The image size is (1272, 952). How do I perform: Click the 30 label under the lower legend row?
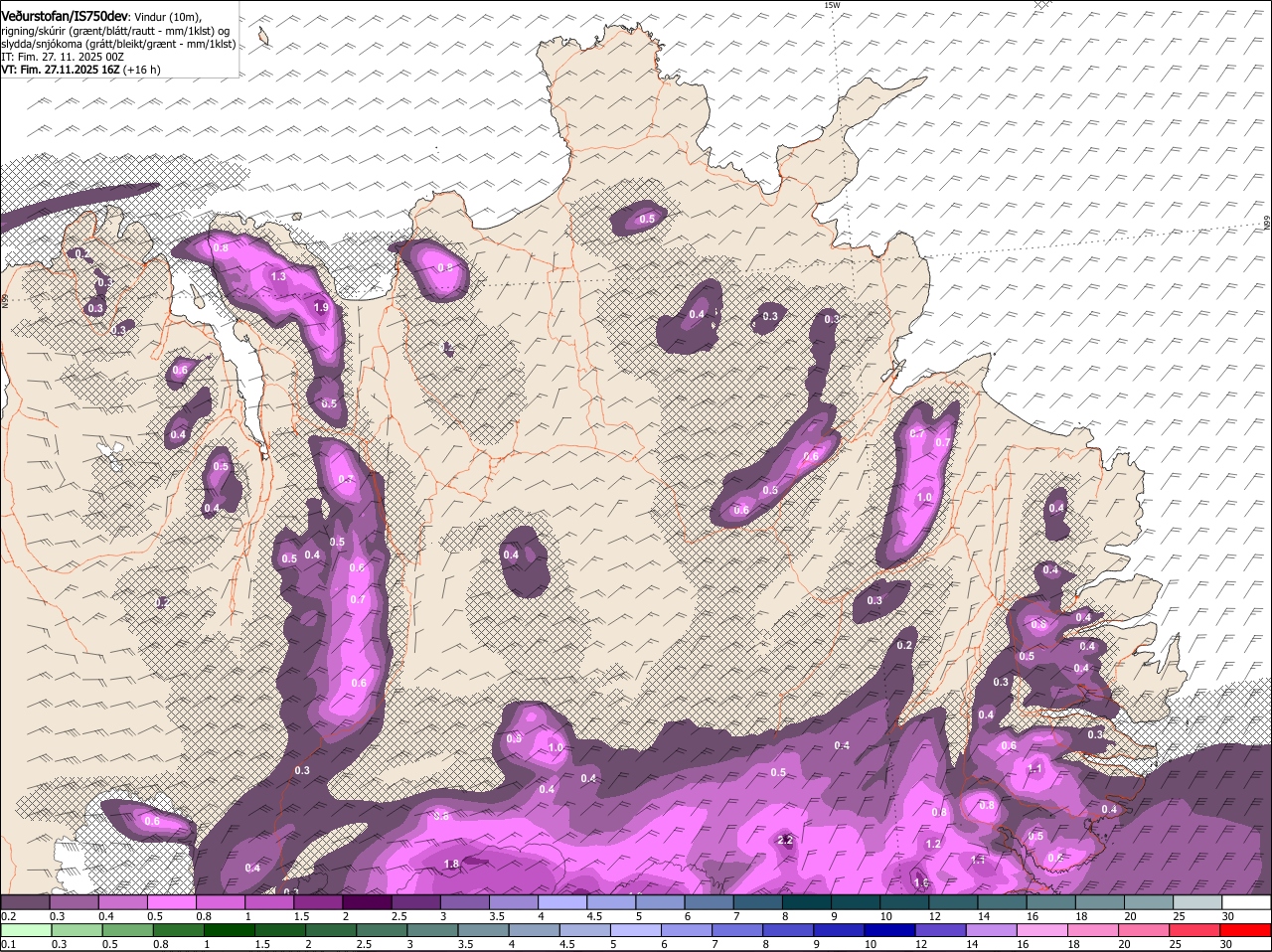[1227, 945]
